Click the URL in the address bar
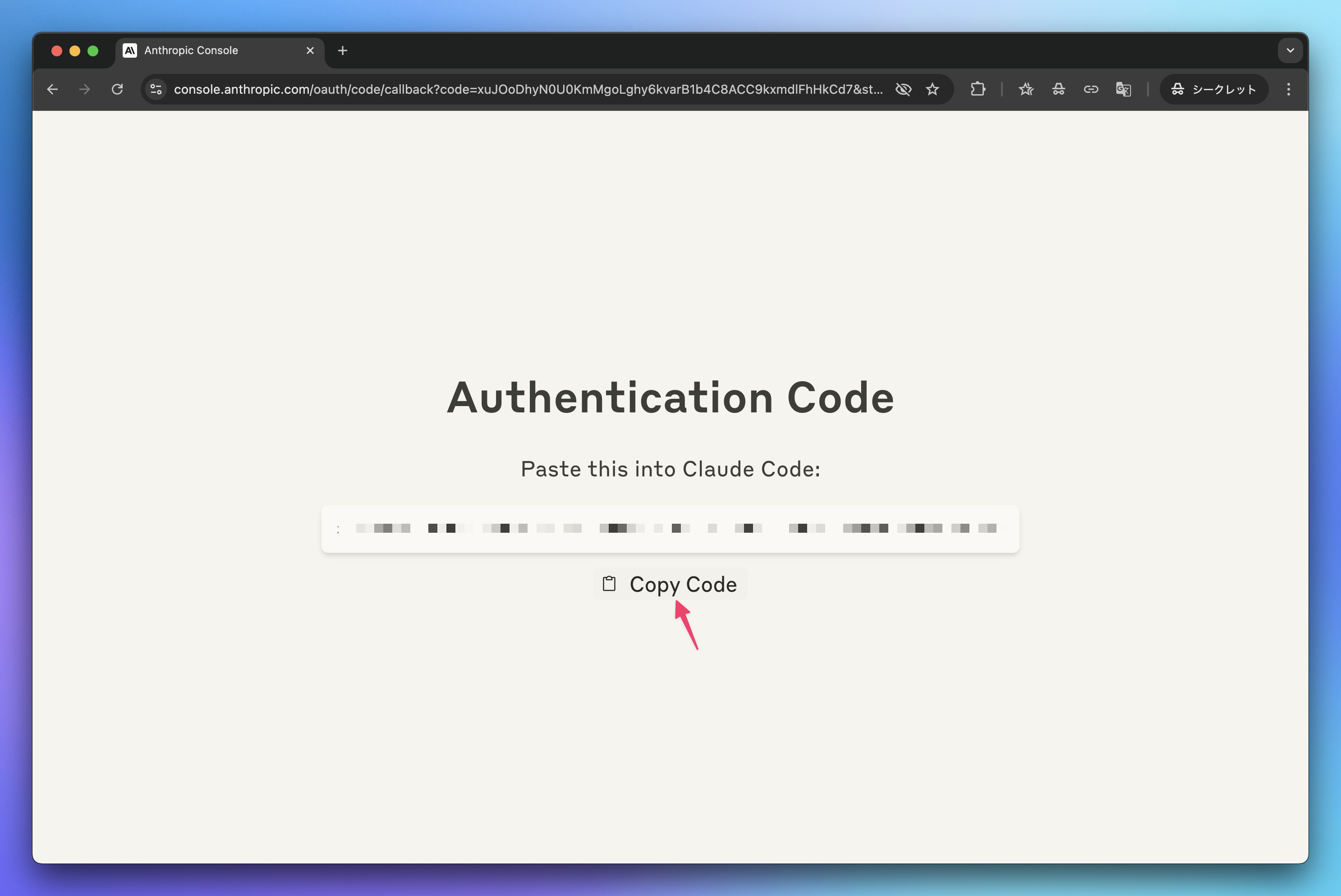The width and height of the screenshot is (1341, 896). point(528,89)
